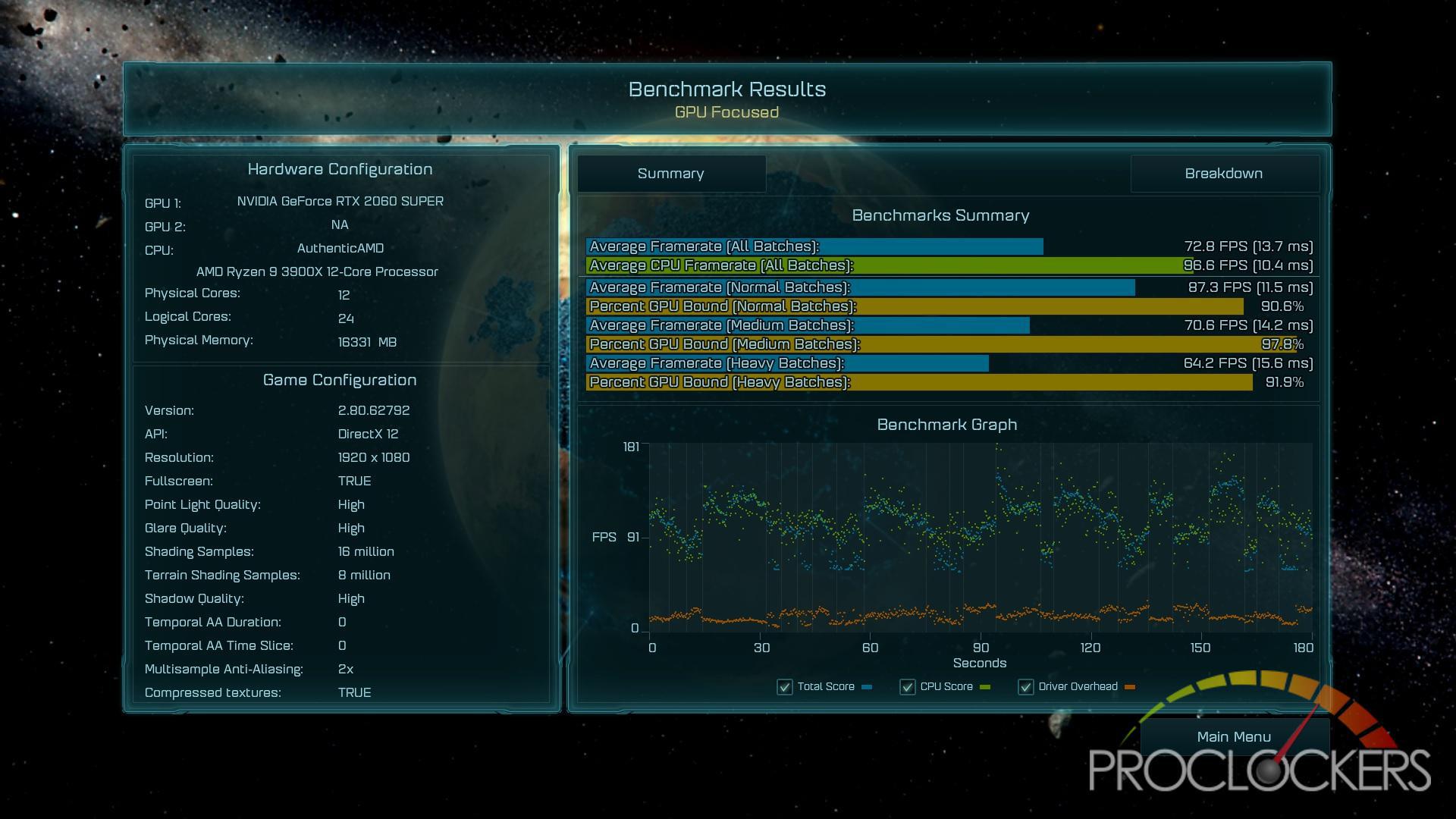Click the blue Total Score legend swatch

tap(867, 687)
